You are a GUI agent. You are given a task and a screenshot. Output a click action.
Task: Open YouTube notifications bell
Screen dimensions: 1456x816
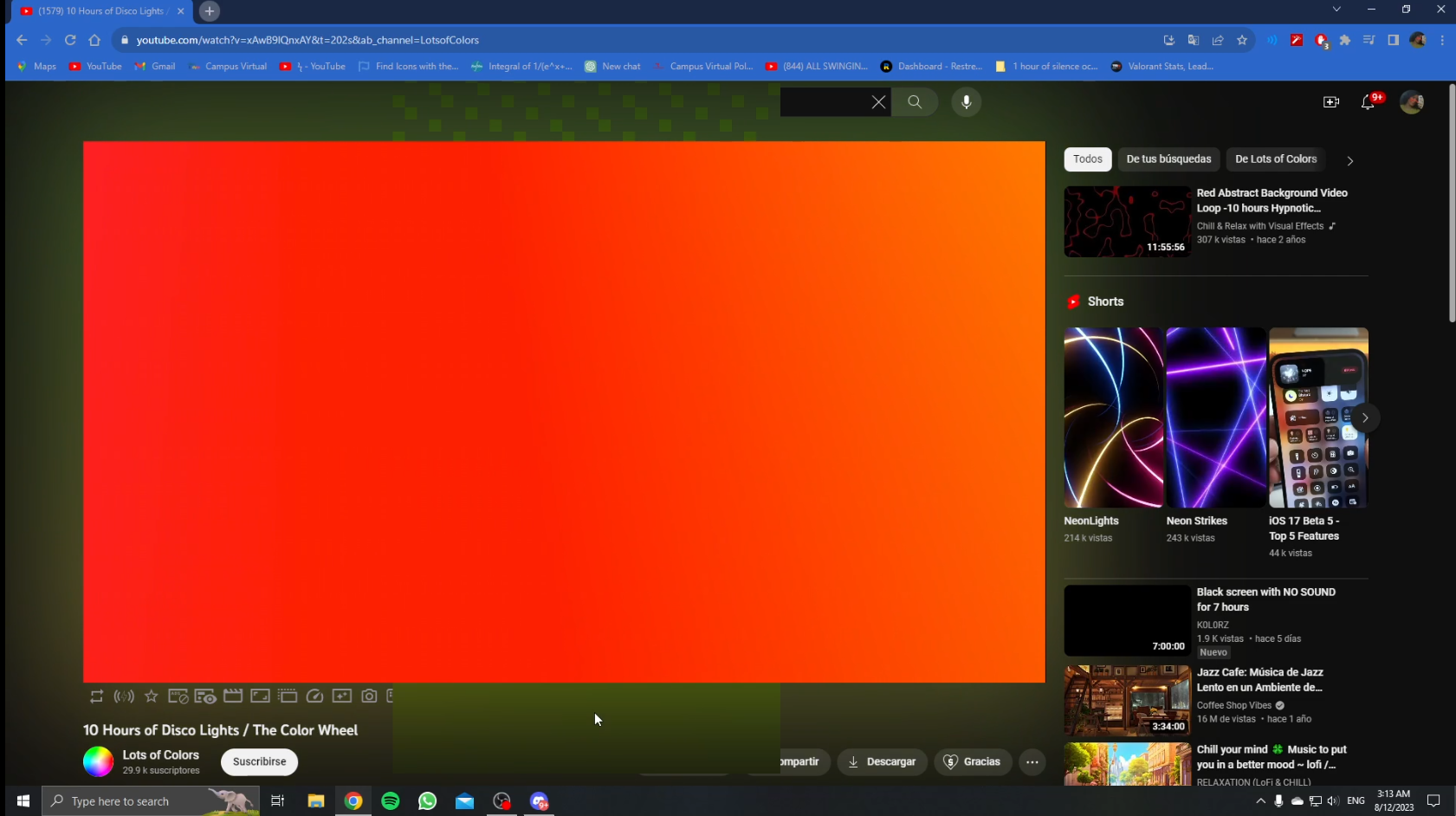pyautogui.click(x=1368, y=102)
